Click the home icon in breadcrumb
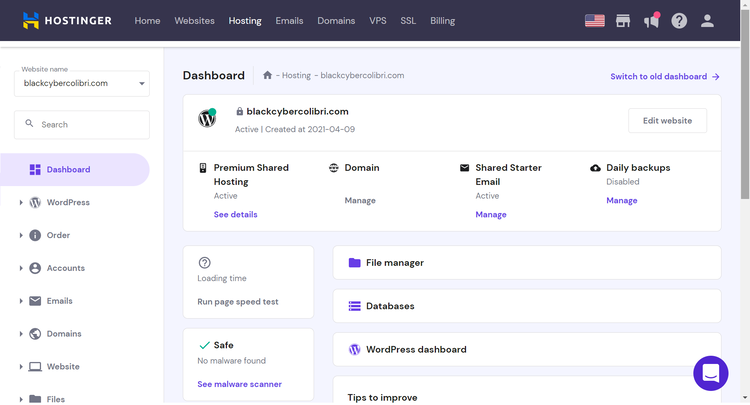 267,75
